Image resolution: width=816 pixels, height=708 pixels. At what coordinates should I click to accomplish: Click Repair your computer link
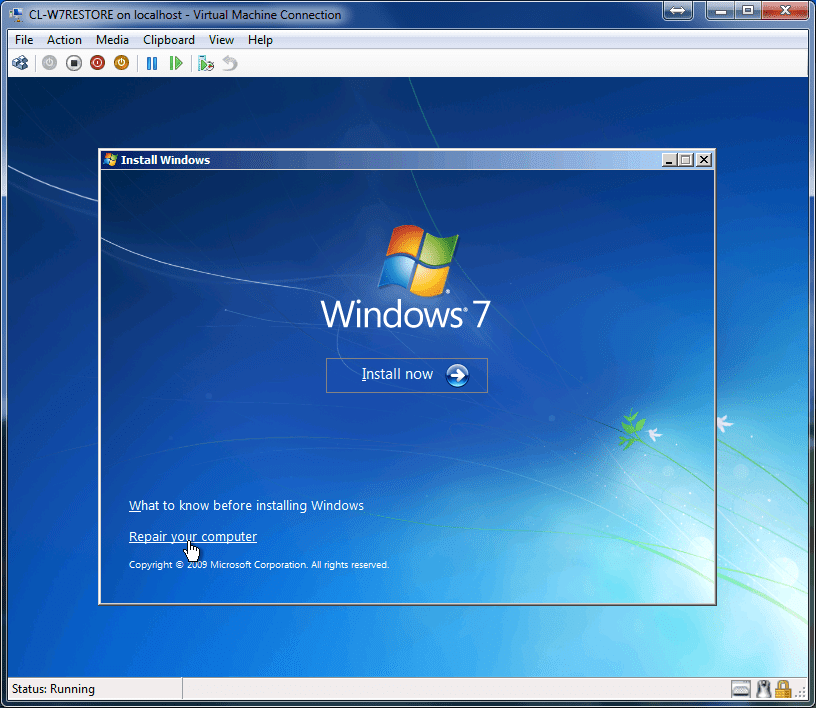[193, 536]
